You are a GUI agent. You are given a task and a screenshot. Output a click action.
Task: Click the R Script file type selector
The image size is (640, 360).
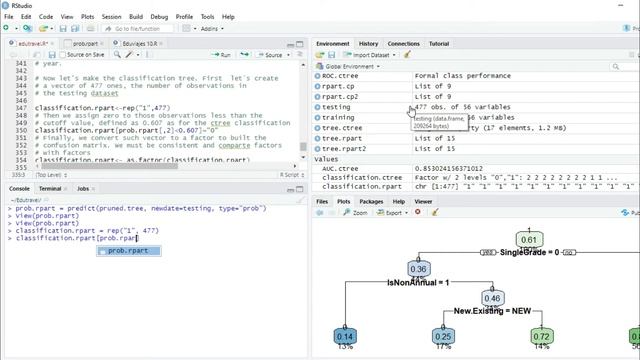coord(292,175)
